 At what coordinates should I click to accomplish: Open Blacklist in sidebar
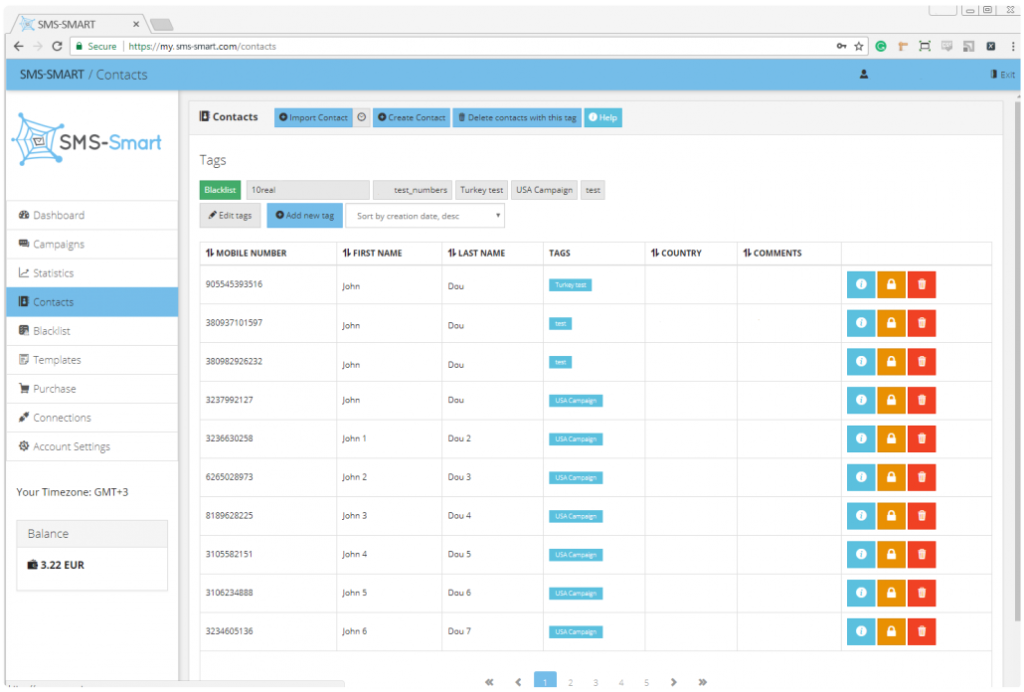click(92, 331)
